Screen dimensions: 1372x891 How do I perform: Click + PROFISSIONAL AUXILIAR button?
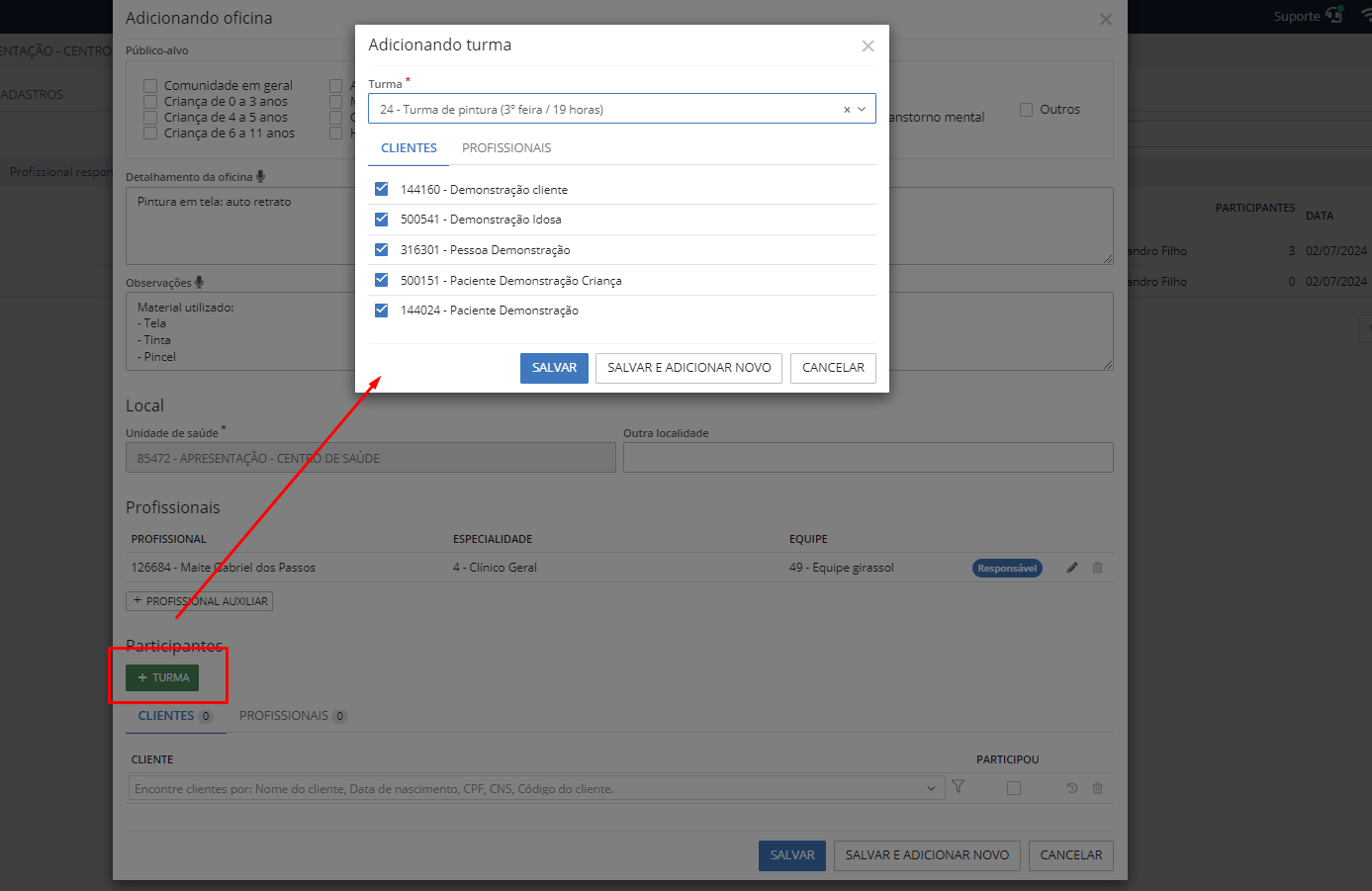pos(199,601)
